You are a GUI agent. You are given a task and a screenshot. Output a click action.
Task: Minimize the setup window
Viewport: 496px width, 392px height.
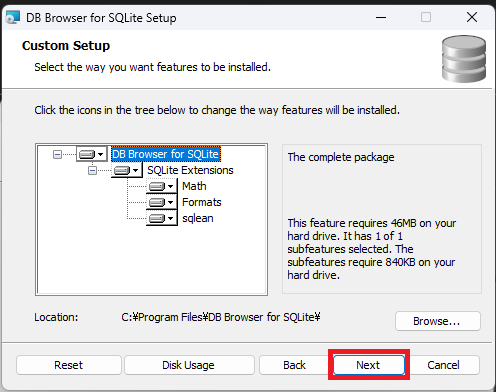381,17
